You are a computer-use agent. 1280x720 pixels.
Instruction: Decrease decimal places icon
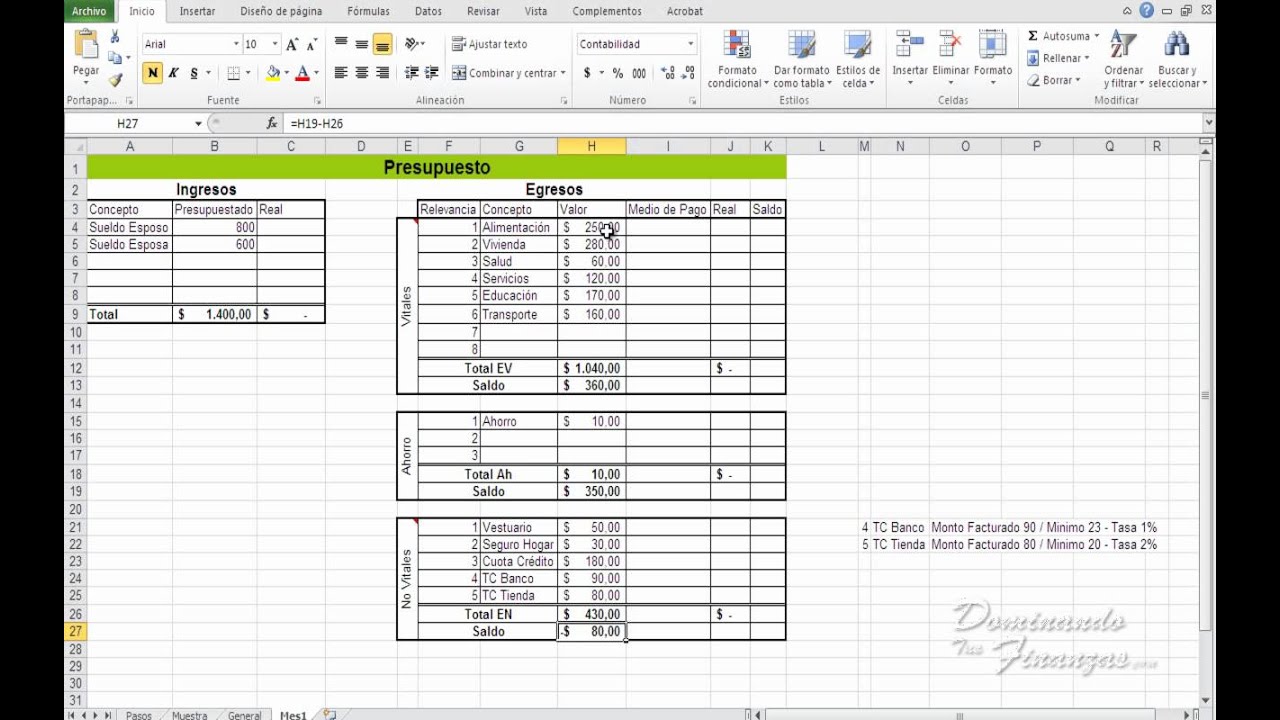(689, 73)
